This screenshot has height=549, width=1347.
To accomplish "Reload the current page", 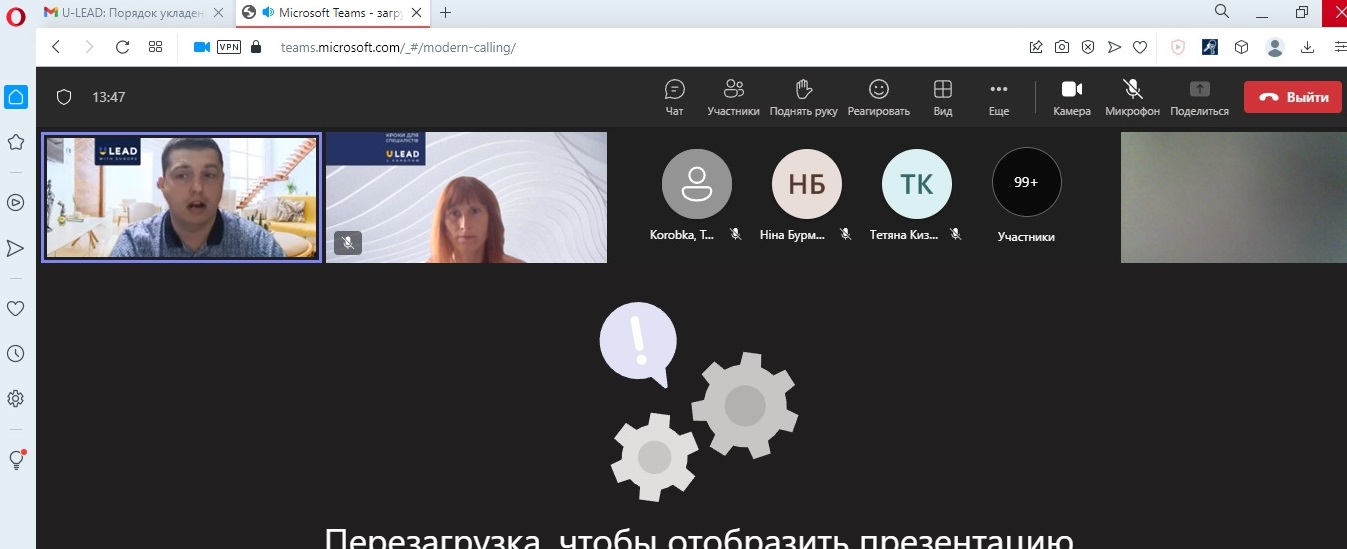I will 122,47.
